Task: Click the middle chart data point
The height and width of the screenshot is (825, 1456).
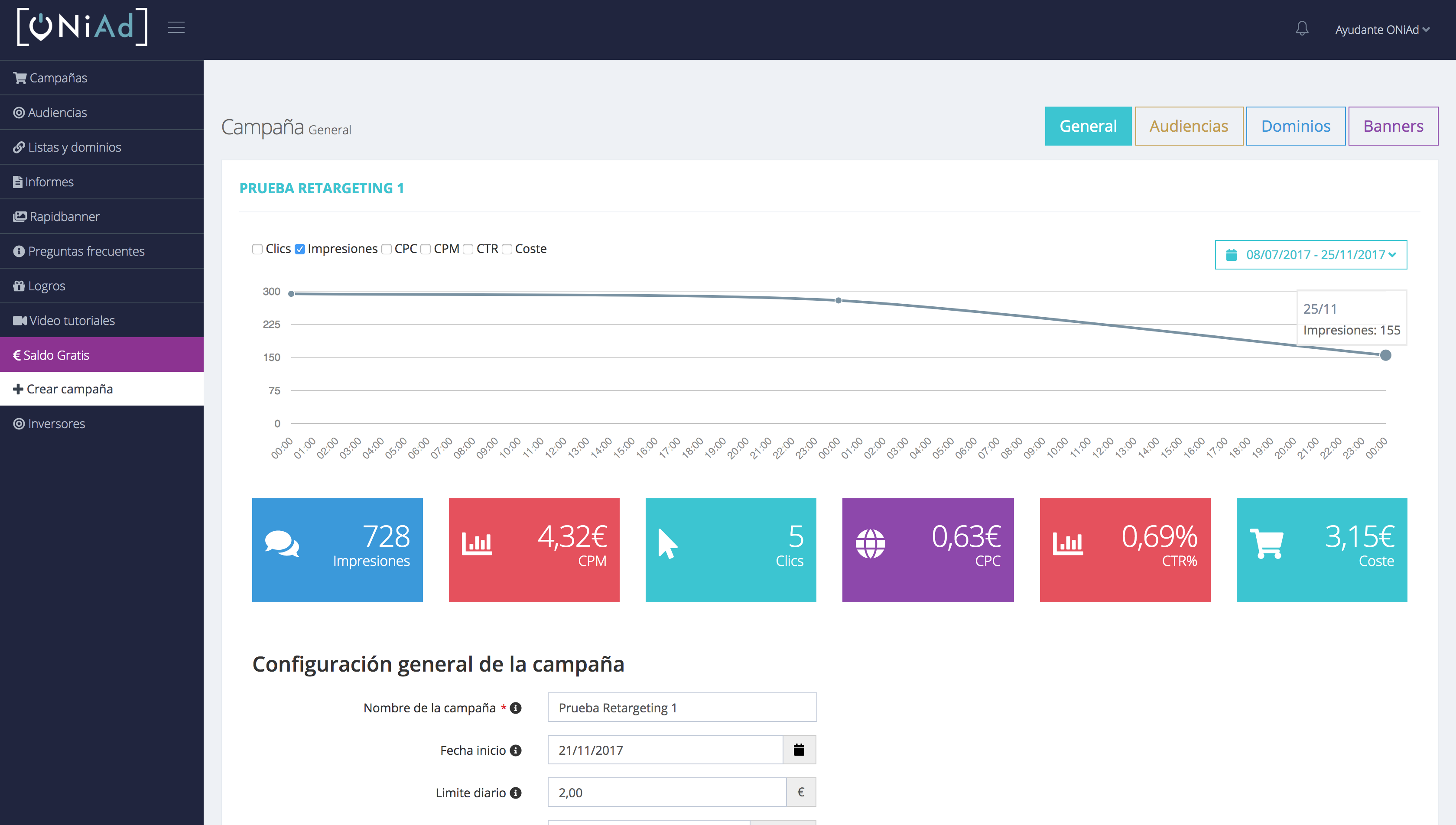Action: [838, 300]
